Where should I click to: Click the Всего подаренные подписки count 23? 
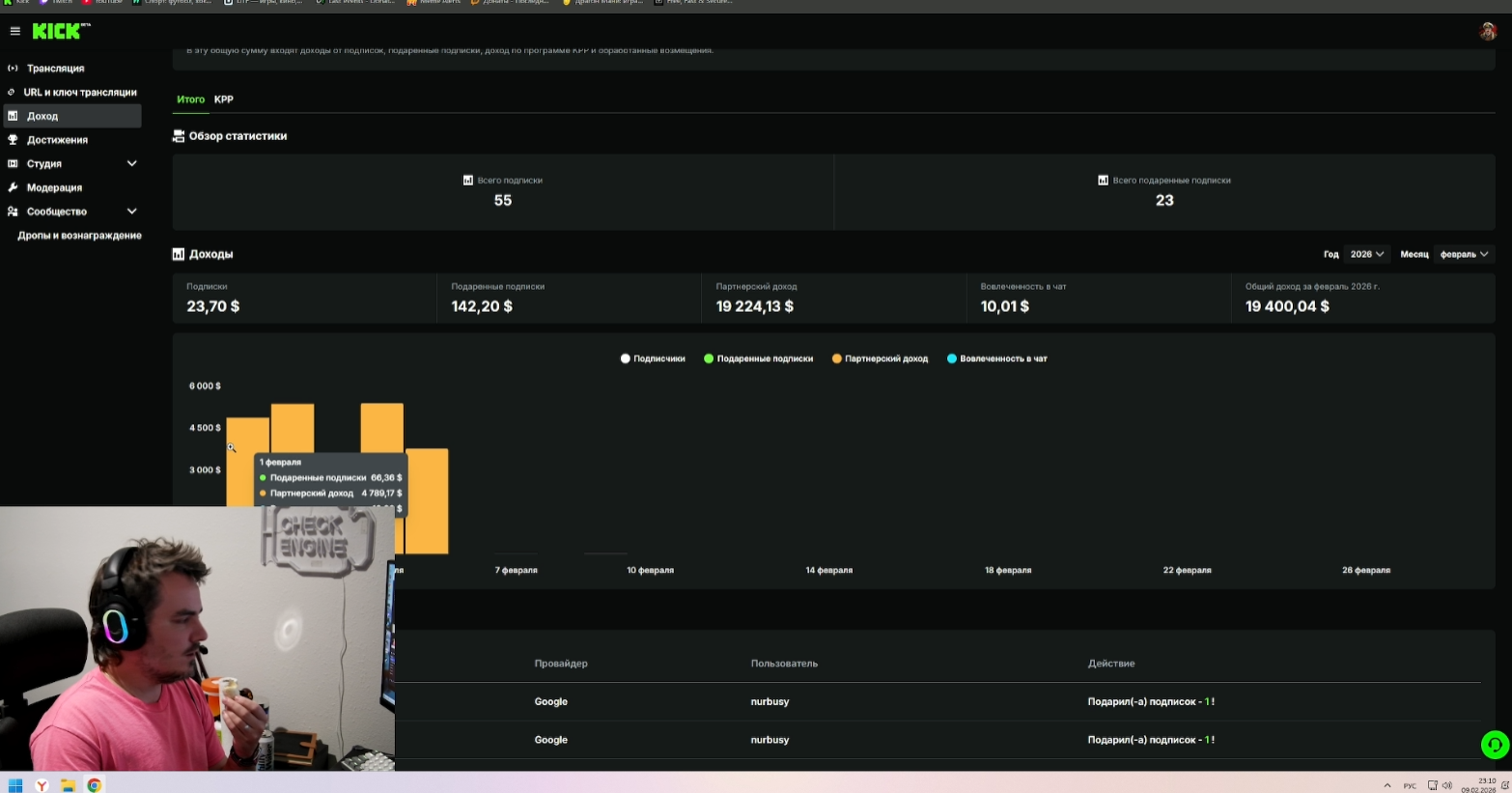click(1164, 201)
